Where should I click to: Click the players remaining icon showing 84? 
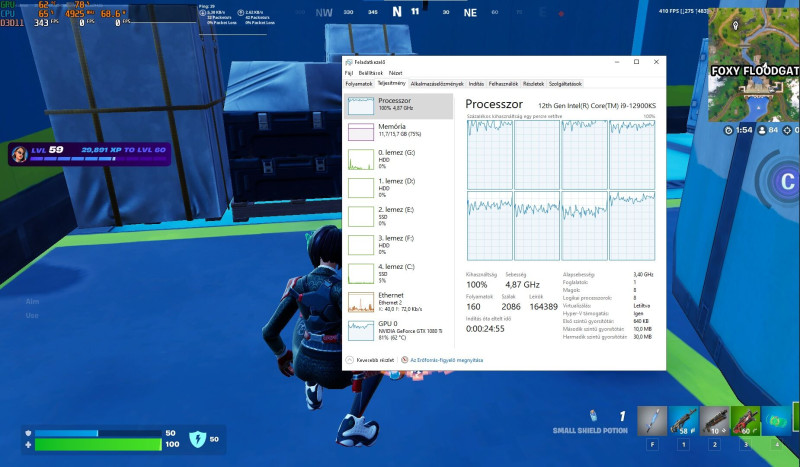click(762, 130)
